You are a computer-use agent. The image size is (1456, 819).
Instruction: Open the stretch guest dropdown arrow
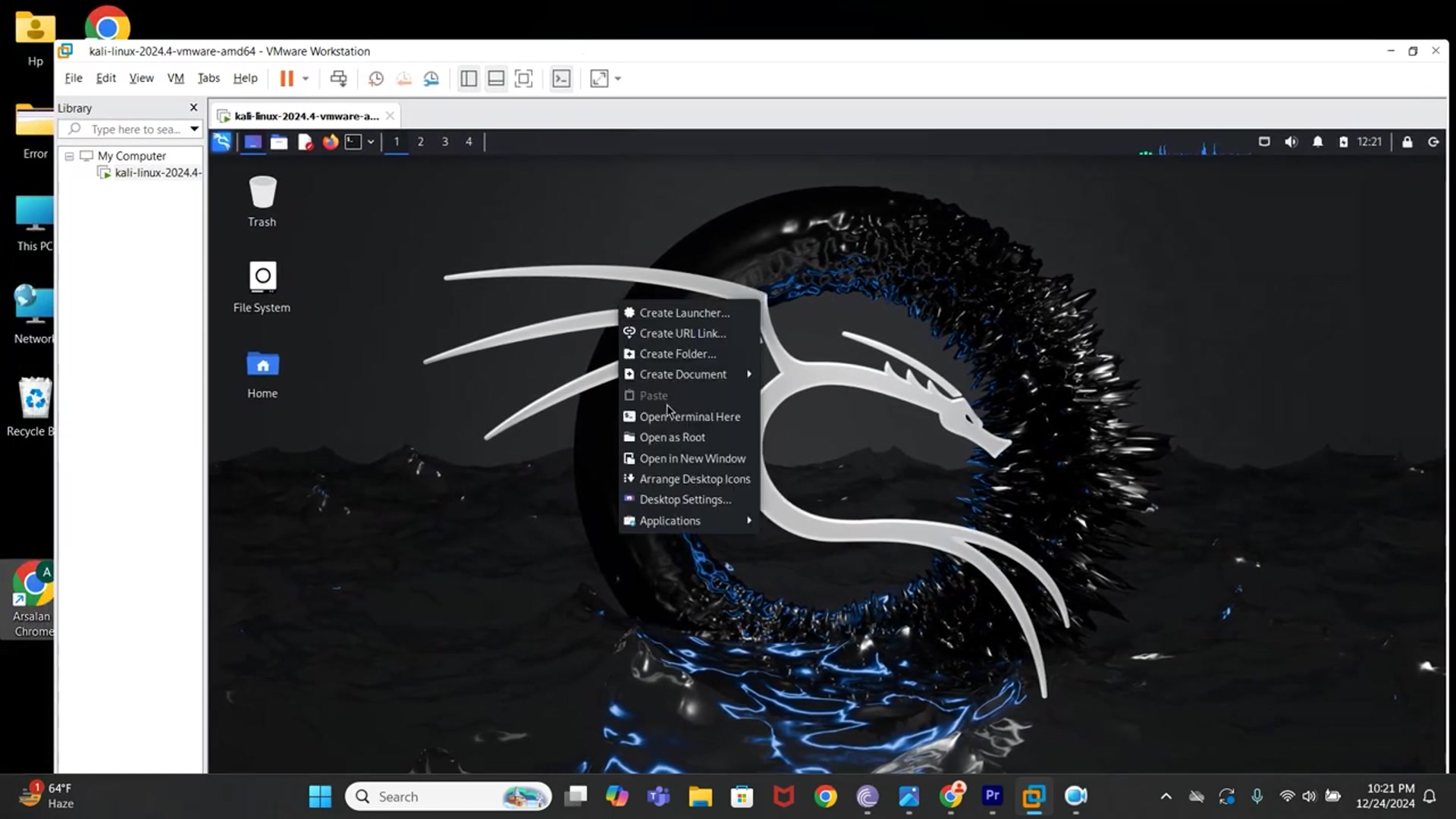[x=618, y=78]
